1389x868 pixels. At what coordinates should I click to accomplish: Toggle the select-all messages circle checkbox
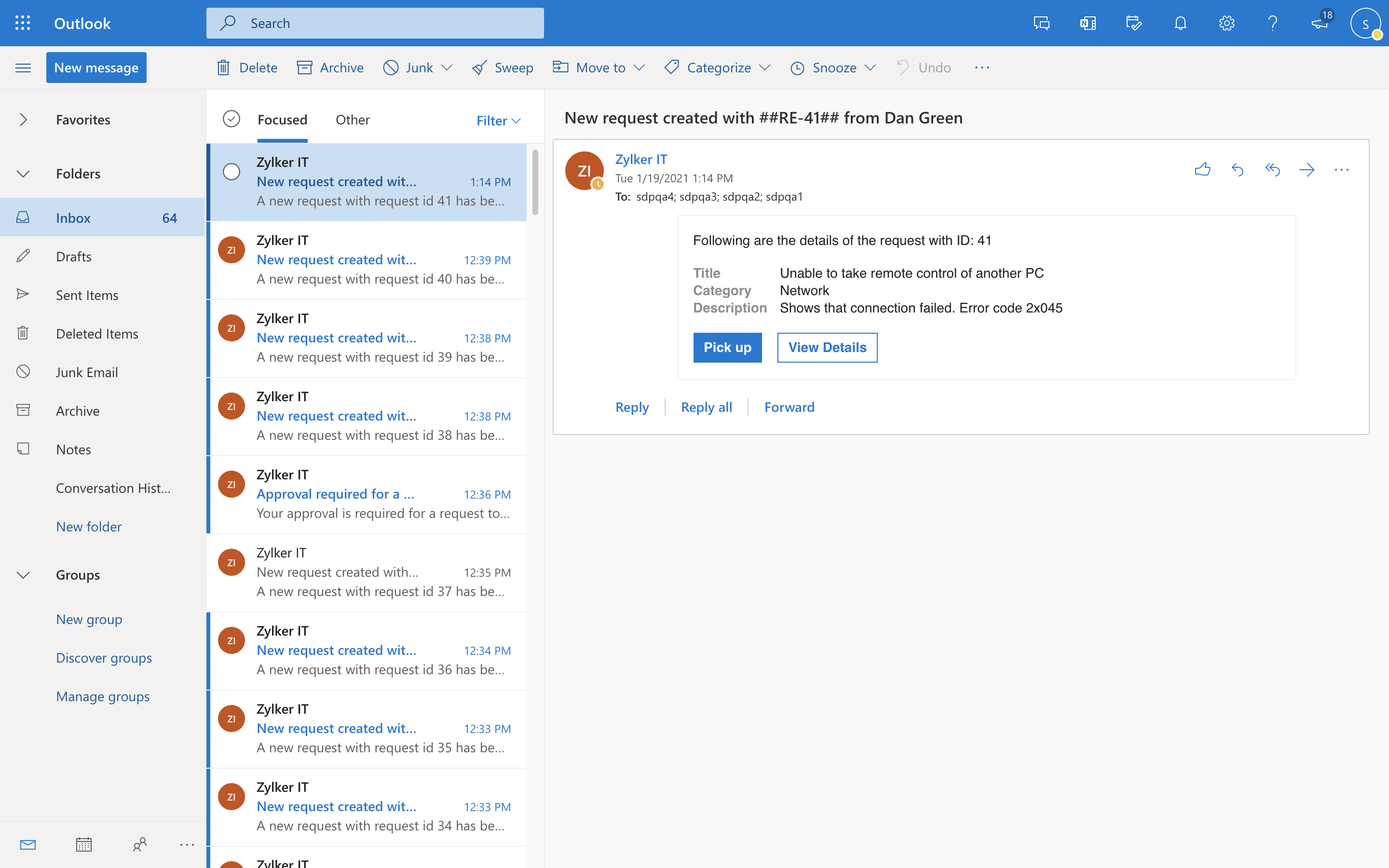[231, 119]
